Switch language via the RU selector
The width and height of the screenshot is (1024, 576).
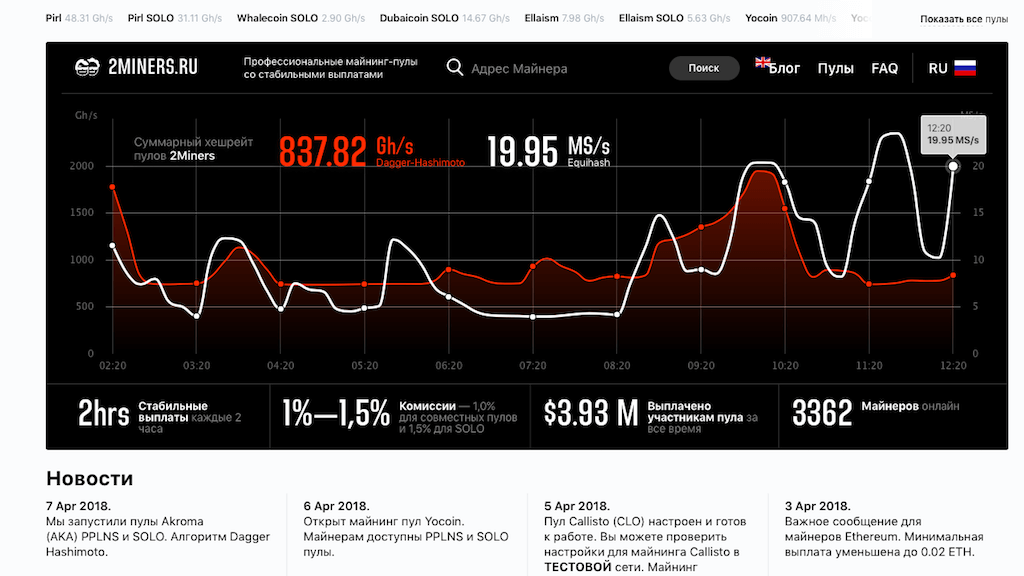938,68
